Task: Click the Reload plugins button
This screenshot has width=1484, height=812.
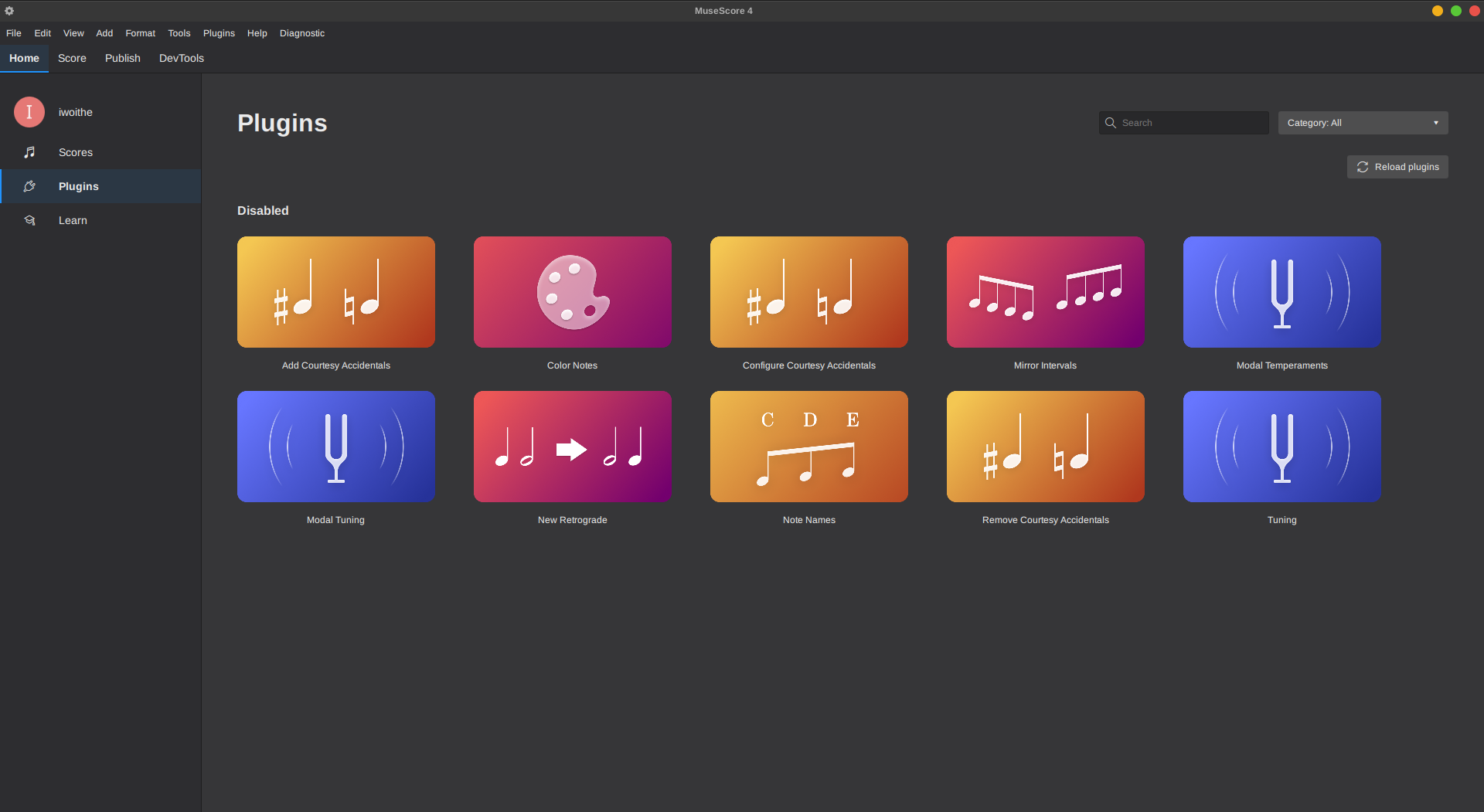Action: click(1397, 166)
